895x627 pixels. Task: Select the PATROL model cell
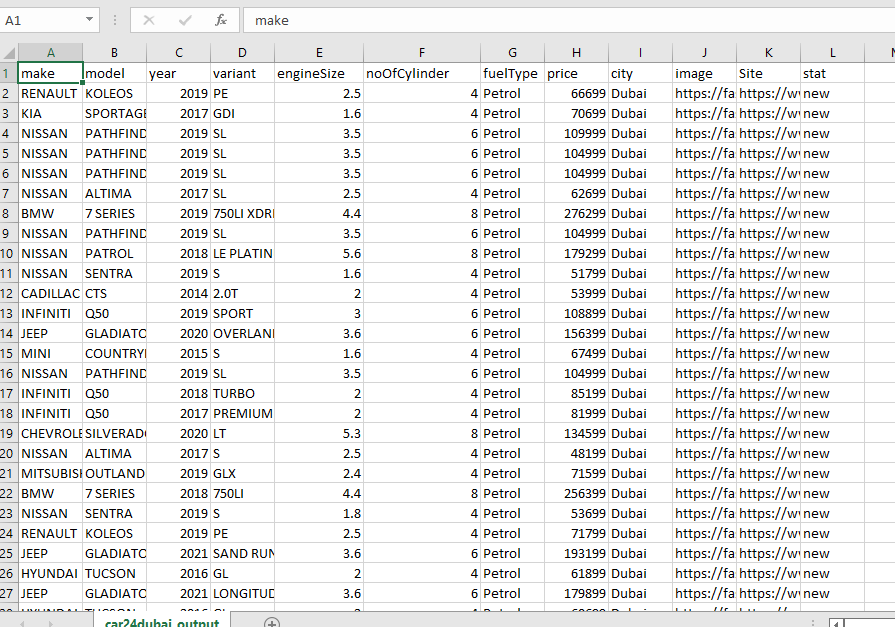[x=115, y=254]
